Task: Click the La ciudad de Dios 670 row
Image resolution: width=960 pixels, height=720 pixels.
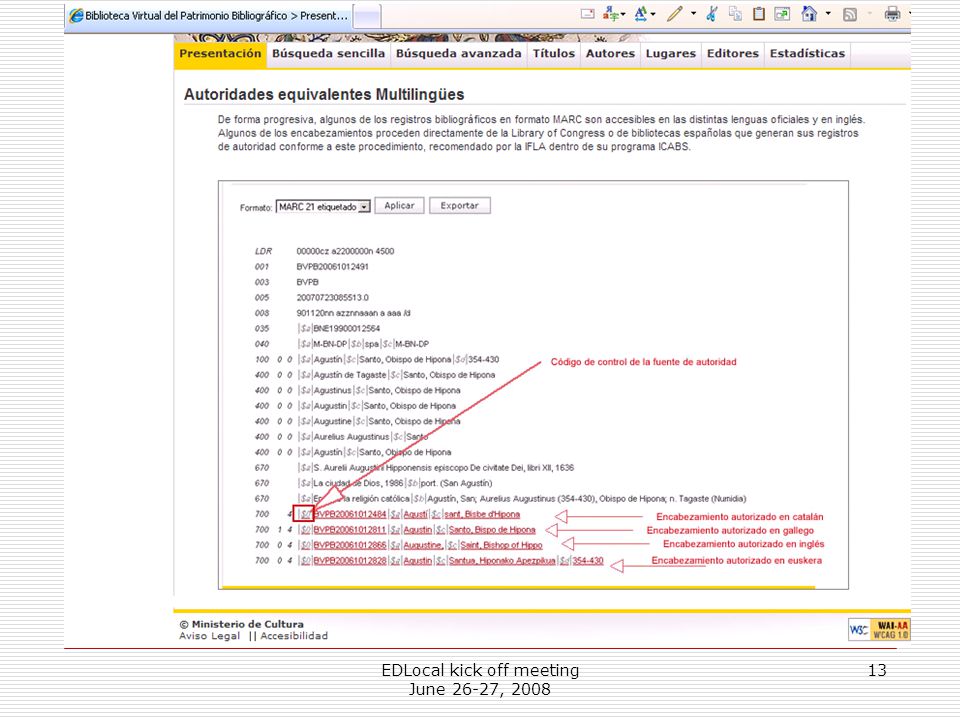Action: point(373,484)
